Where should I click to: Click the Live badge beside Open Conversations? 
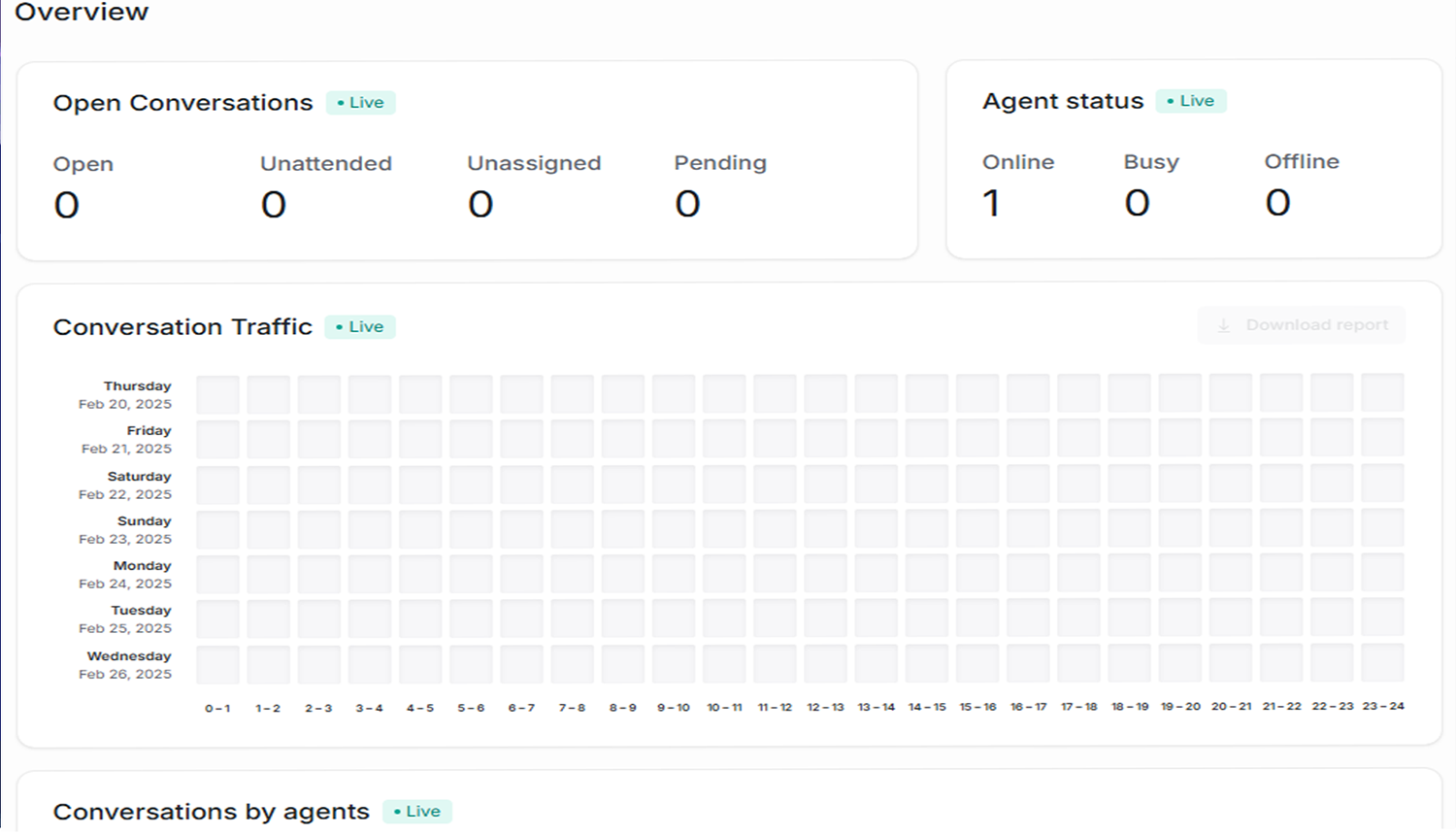(x=361, y=103)
